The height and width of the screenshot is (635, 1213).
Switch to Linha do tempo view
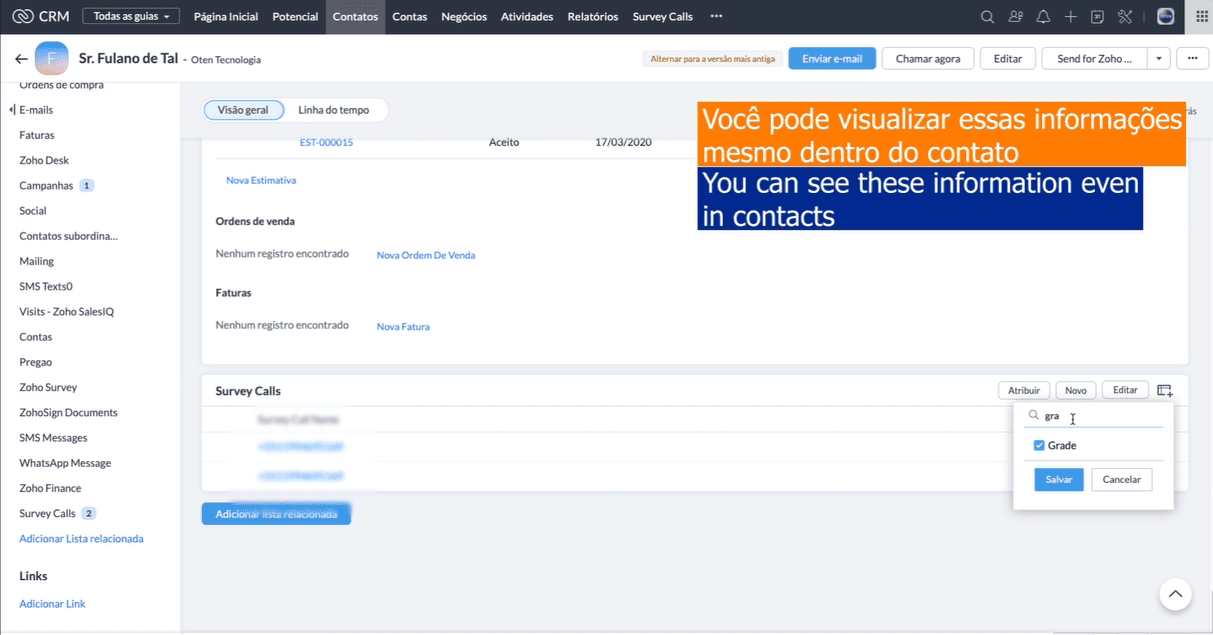(333, 110)
